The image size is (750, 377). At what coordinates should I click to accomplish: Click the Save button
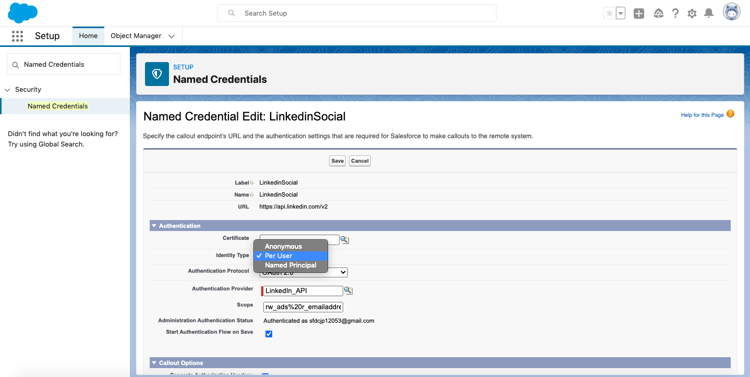click(337, 161)
